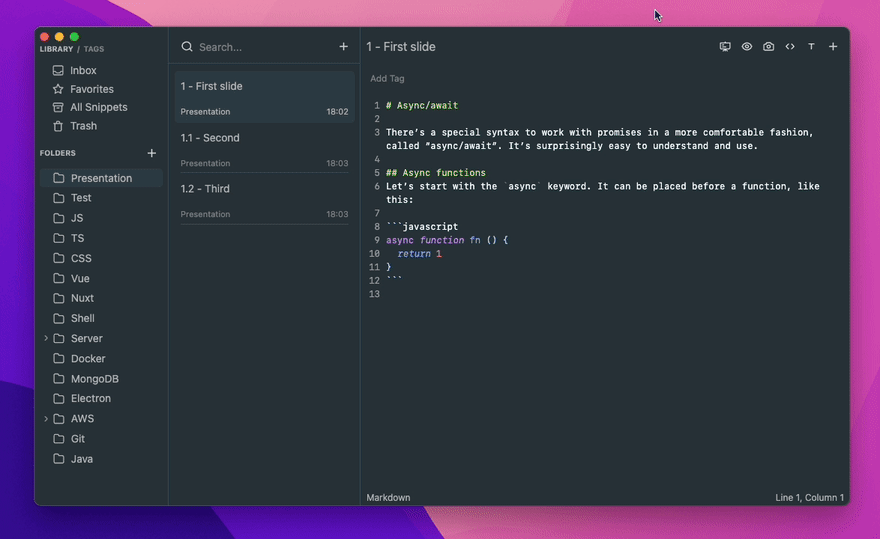
Task: Toggle markdown preview eye icon
Action: (746, 47)
